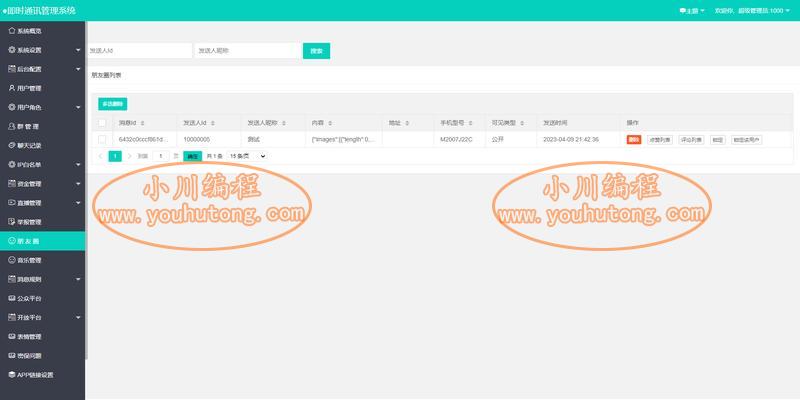
Task: Open 举报管理 via its report icon
Action: tap(12, 221)
